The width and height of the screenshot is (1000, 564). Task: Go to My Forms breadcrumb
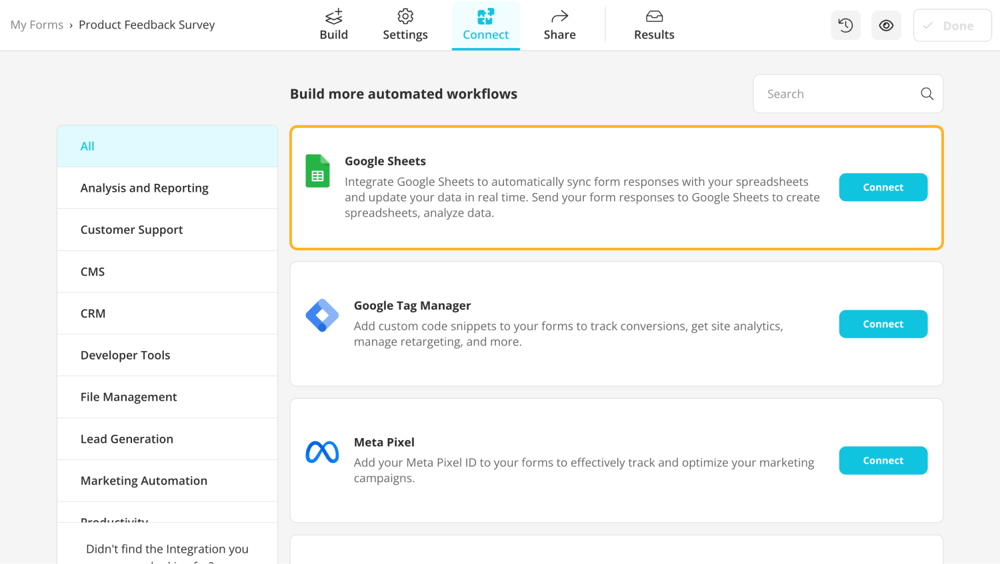pyautogui.click(x=36, y=25)
